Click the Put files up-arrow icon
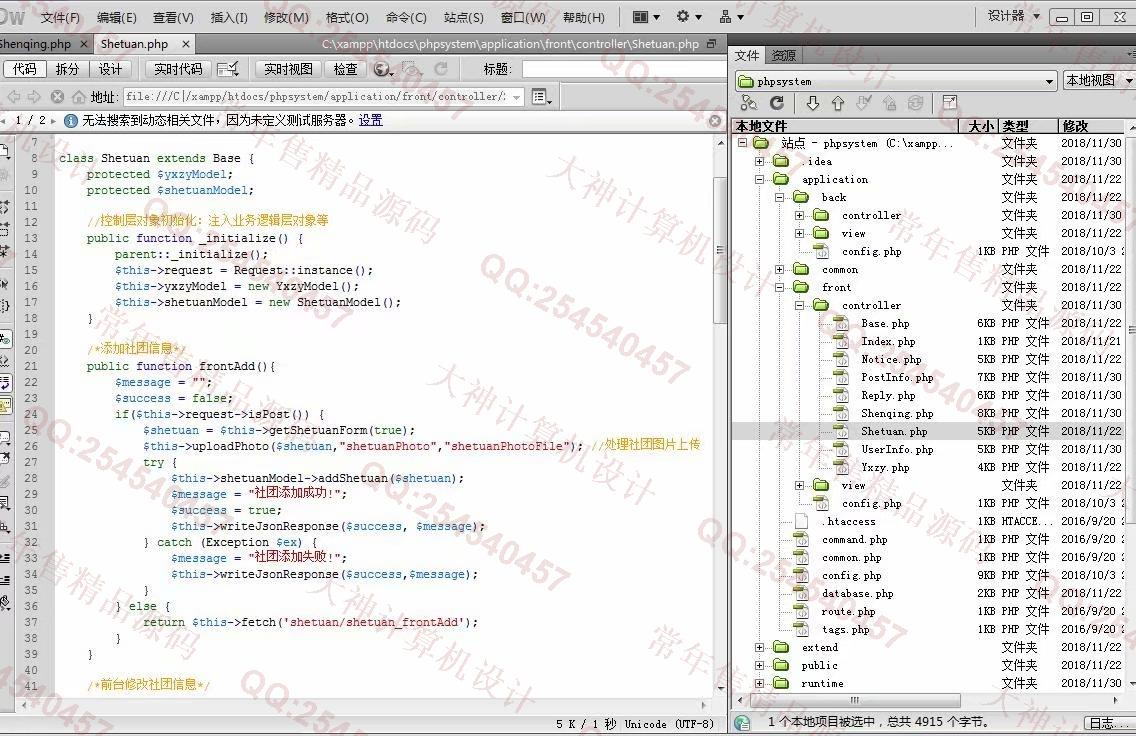The height and width of the screenshot is (736, 1136). [x=838, y=103]
